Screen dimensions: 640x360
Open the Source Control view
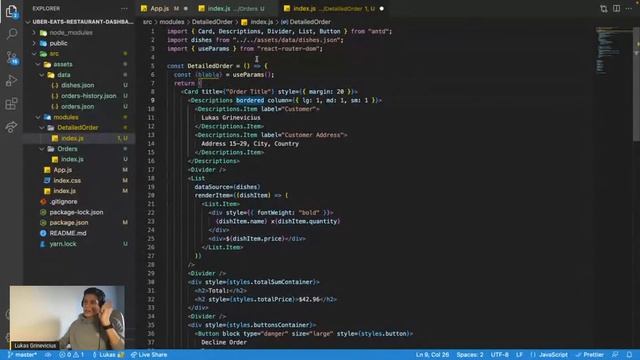click(11, 58)
